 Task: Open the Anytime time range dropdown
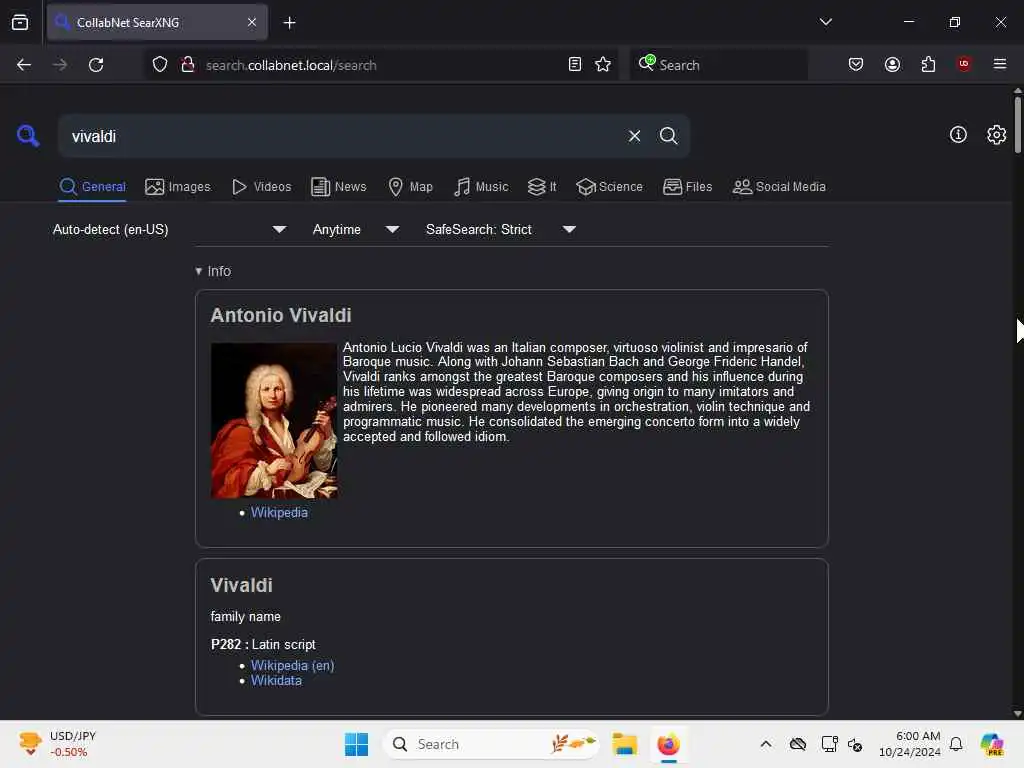point(356,230)
